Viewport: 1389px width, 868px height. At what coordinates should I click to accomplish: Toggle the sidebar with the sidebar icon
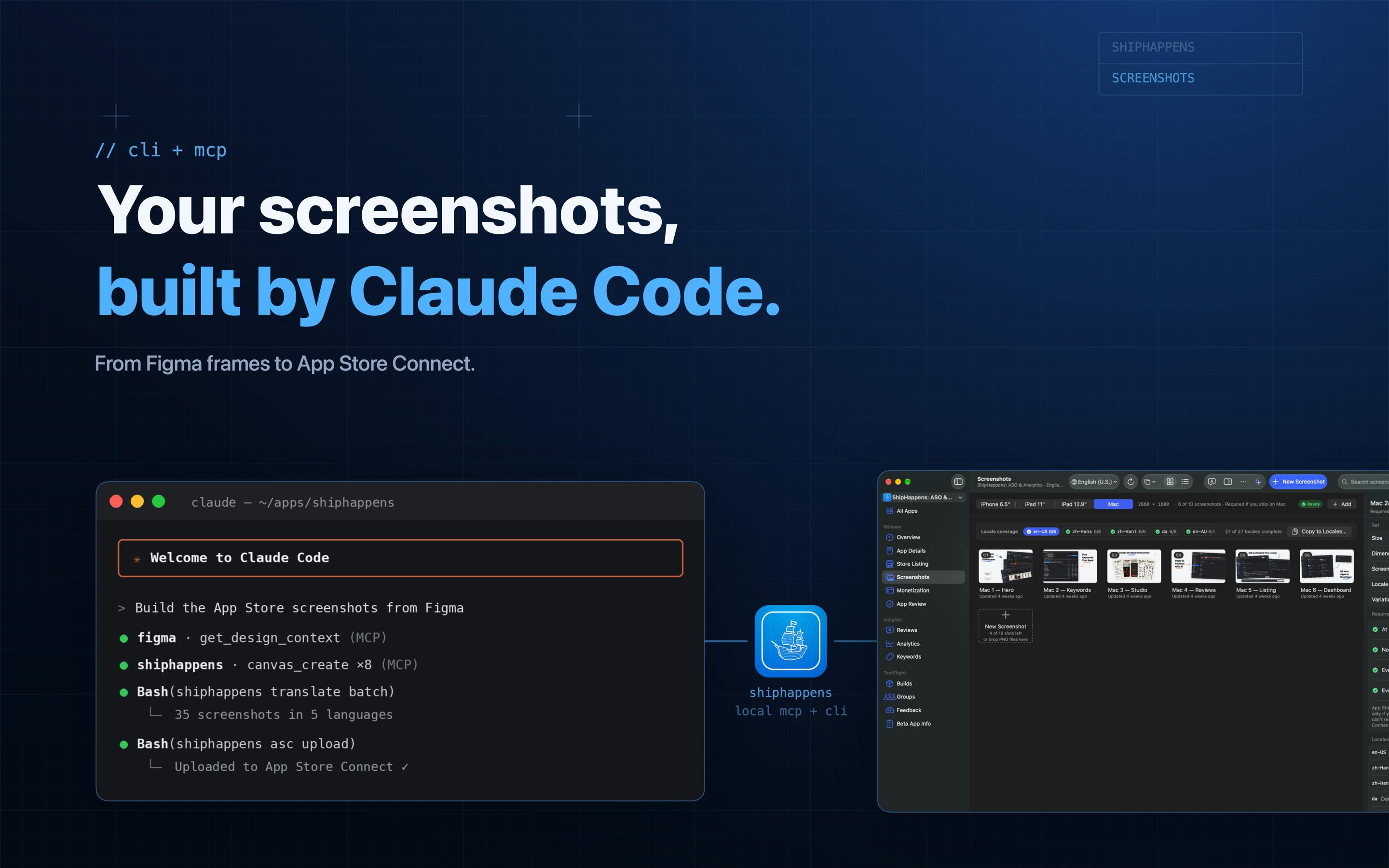958,482
